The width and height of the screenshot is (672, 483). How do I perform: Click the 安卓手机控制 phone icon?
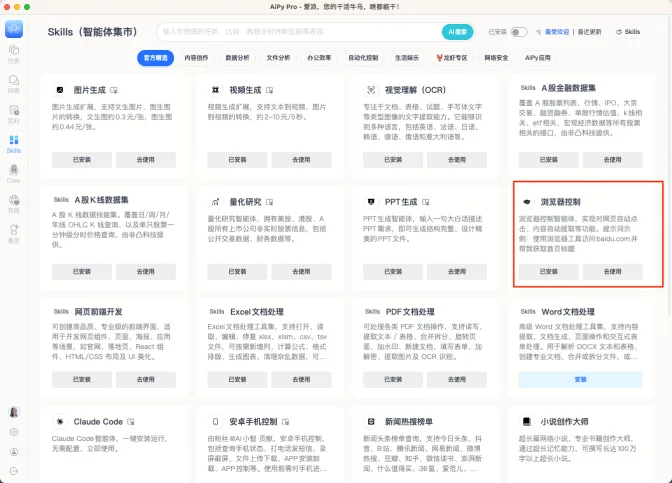[216, 422]
